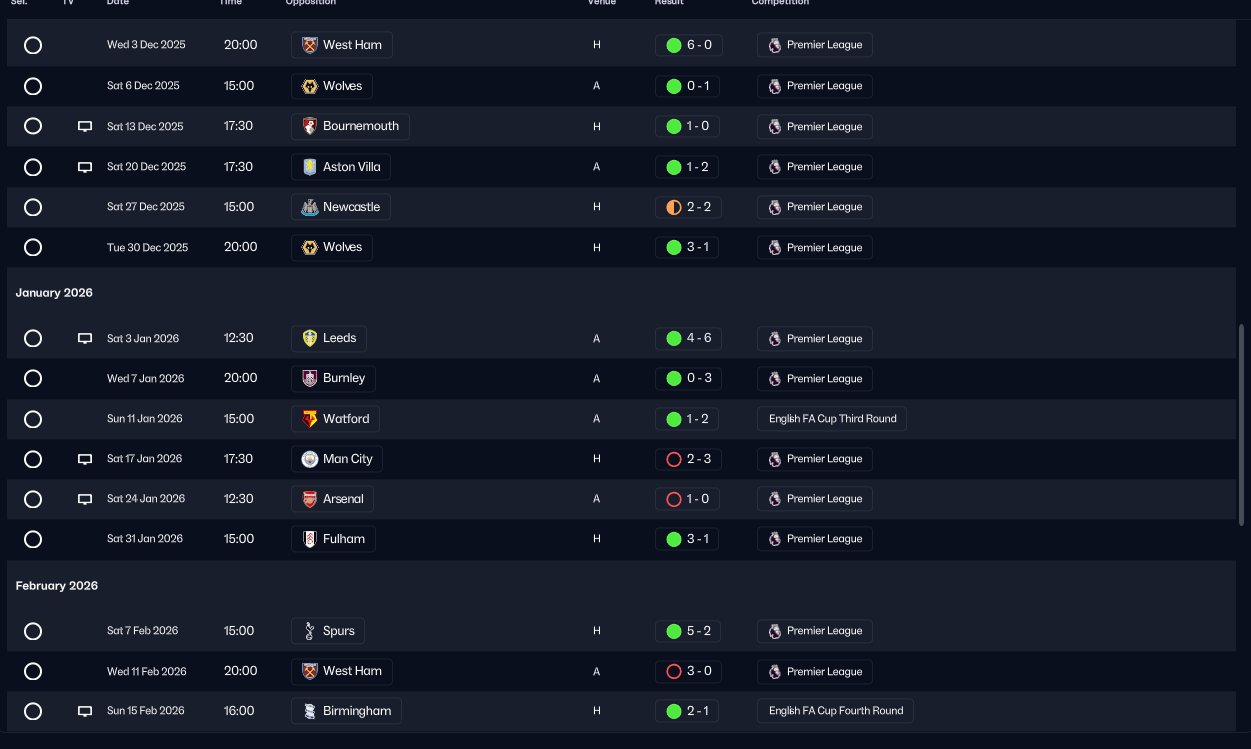
Task: Click the Leeds club crest icon
Action: [309, 338]
